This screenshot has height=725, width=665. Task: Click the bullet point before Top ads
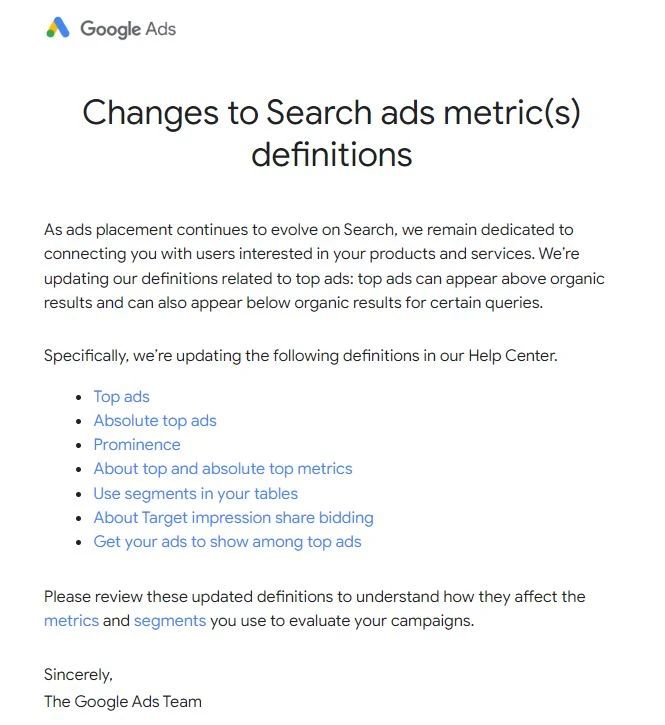point(80,398)
